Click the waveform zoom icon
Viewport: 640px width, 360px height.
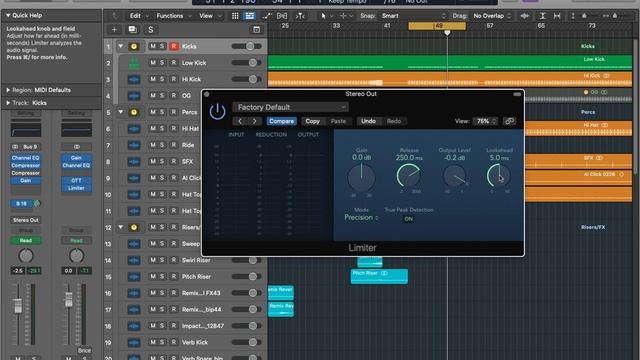coord(524,16)
